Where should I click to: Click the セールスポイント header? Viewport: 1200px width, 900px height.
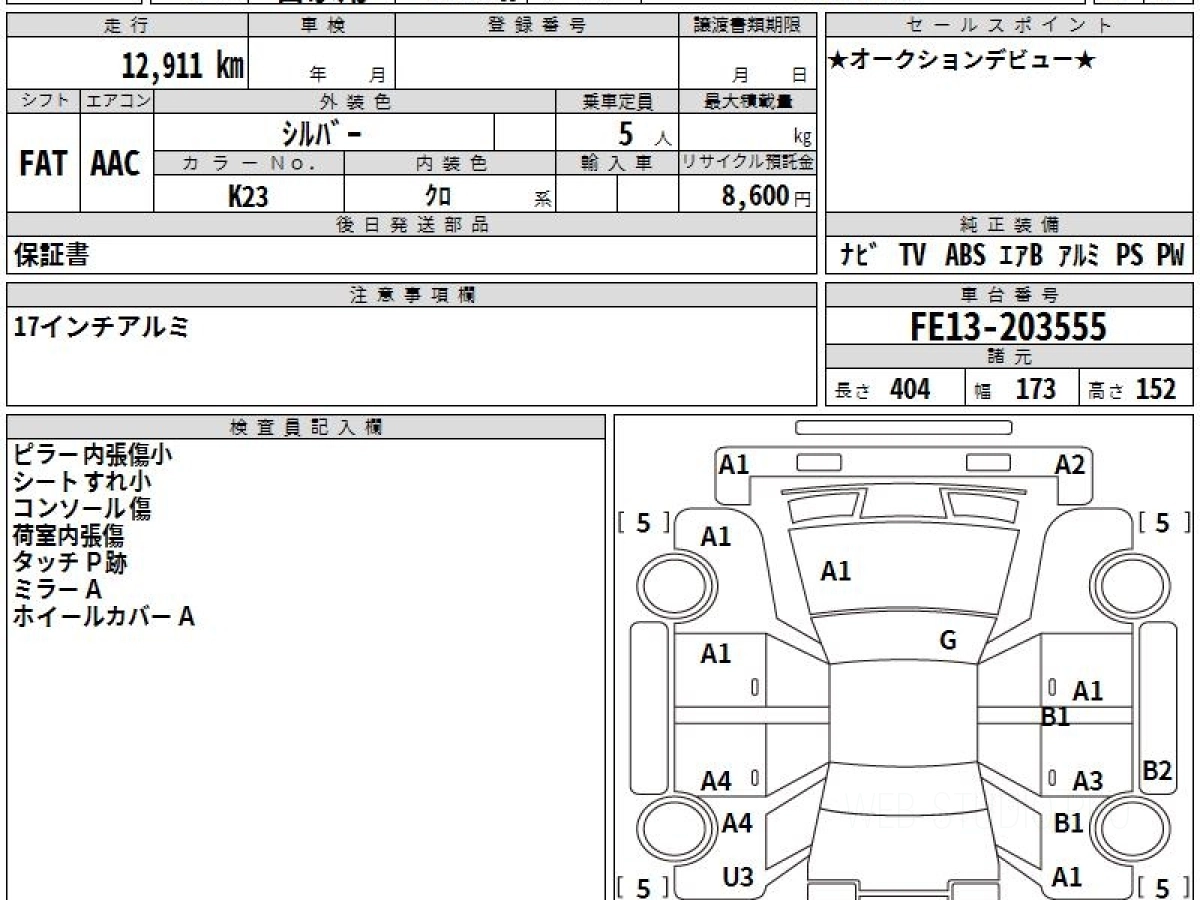1009,26
